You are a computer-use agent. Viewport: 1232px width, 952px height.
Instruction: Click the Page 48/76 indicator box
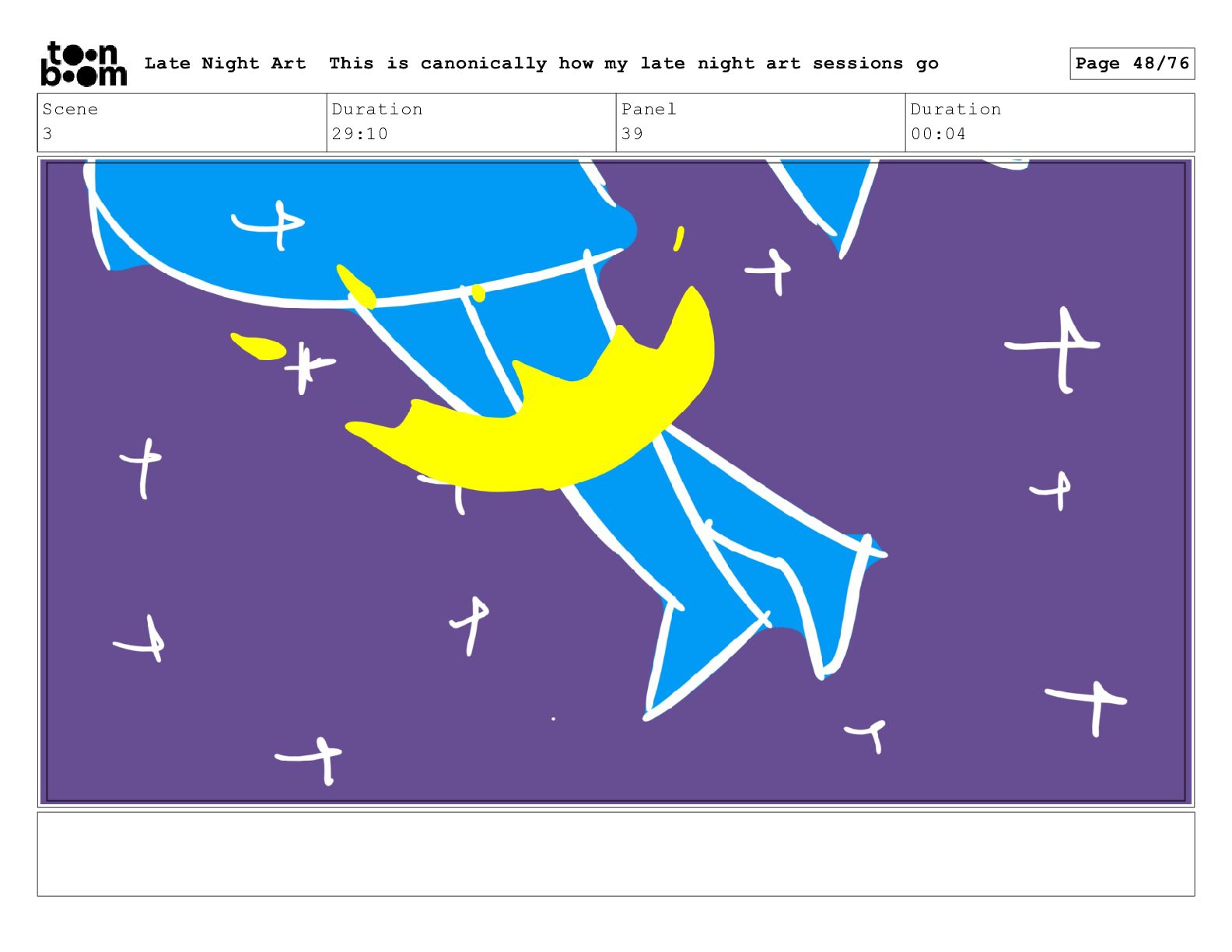point(1132,64)
